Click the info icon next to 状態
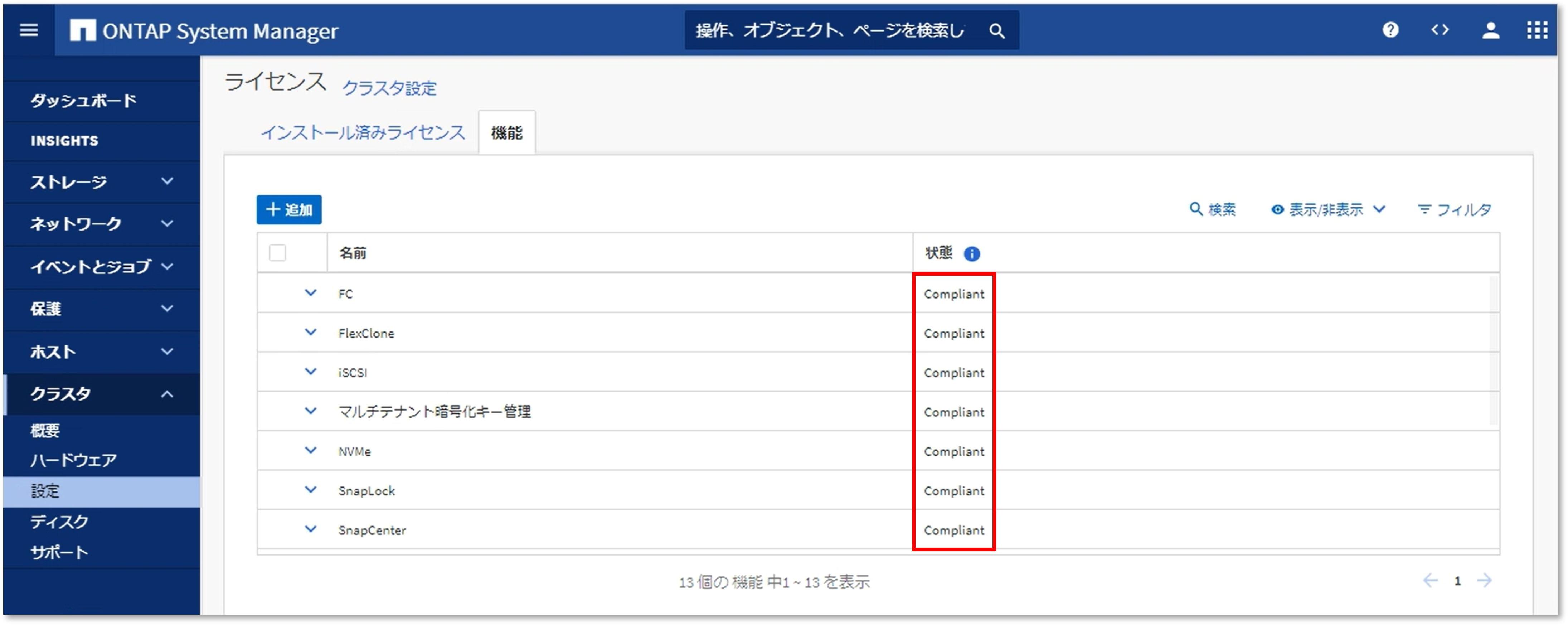The width and height of the screenshot is (1568, 625). coord(972,254)
